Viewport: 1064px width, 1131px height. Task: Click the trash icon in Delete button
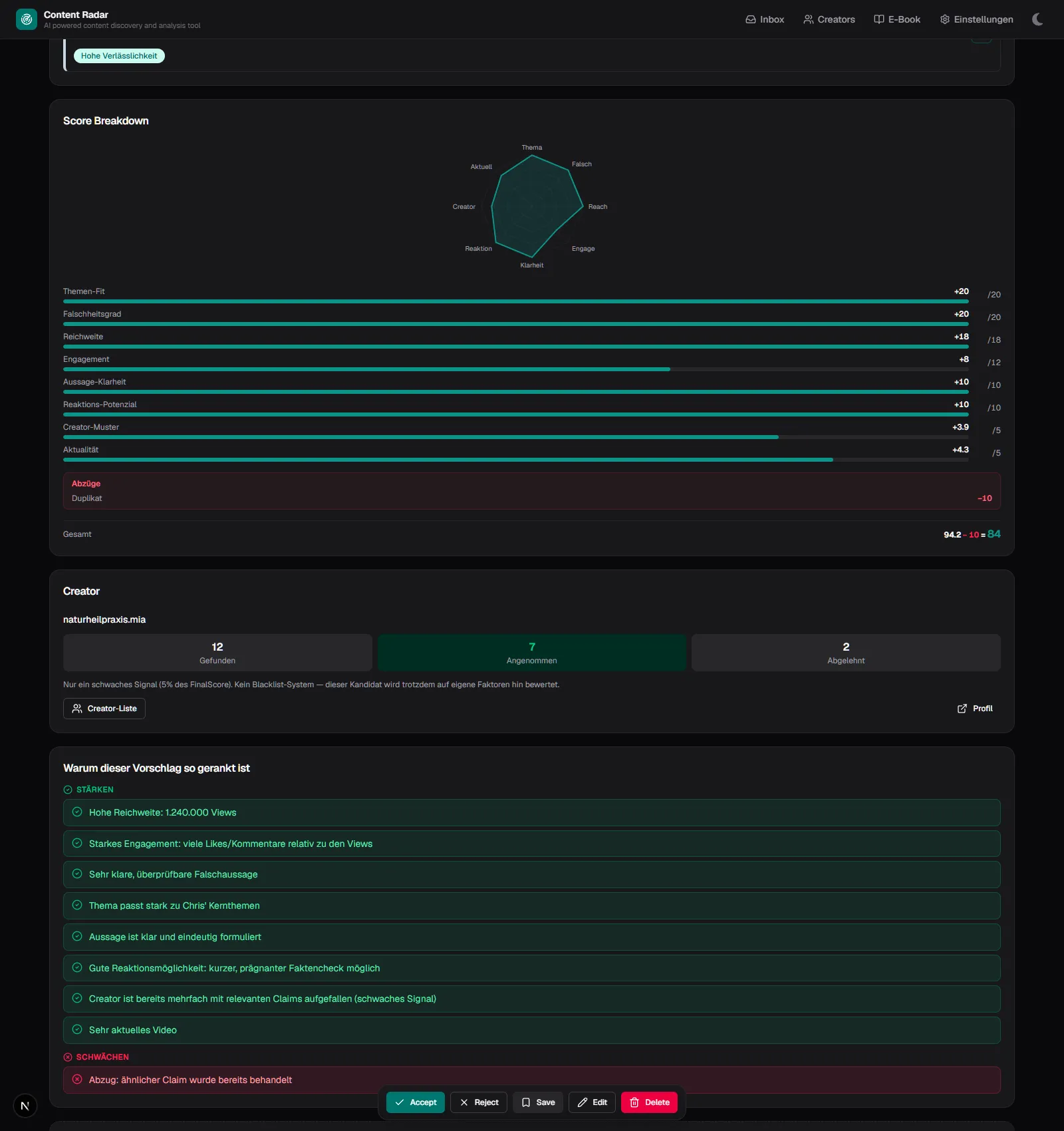[634, 1102]
